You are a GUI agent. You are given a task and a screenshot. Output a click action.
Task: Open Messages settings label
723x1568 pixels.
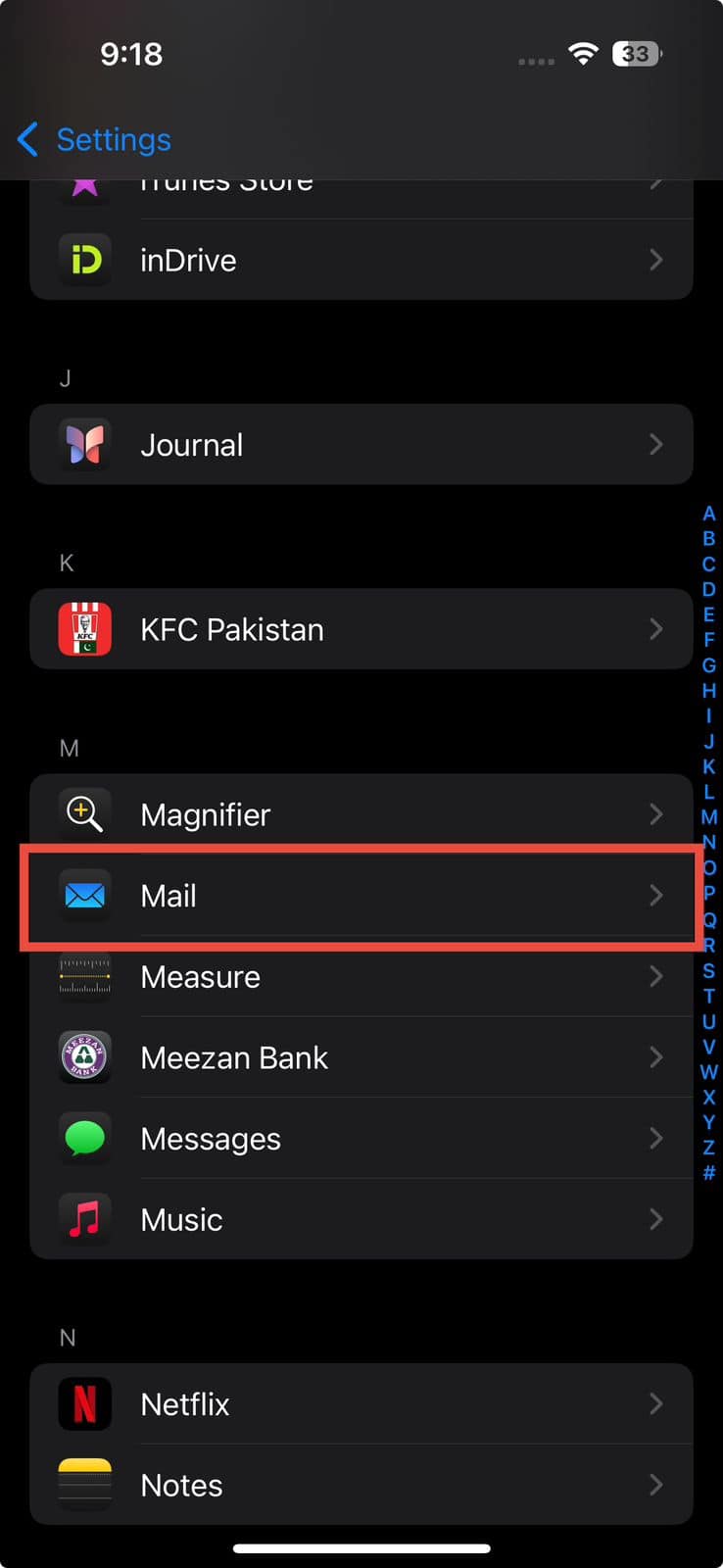pos(211,1139)
